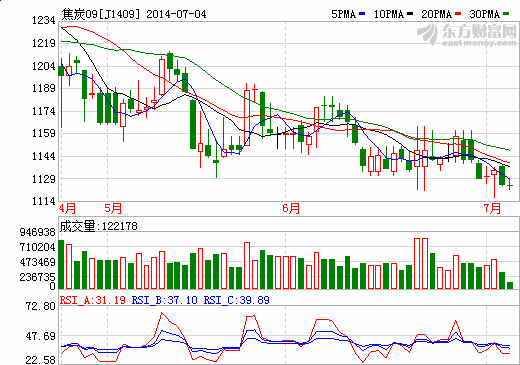Viewport: 520px width, 365px height.
Task: Click the red RSI_A:31.19 indicator label
Action: [93, 300]
